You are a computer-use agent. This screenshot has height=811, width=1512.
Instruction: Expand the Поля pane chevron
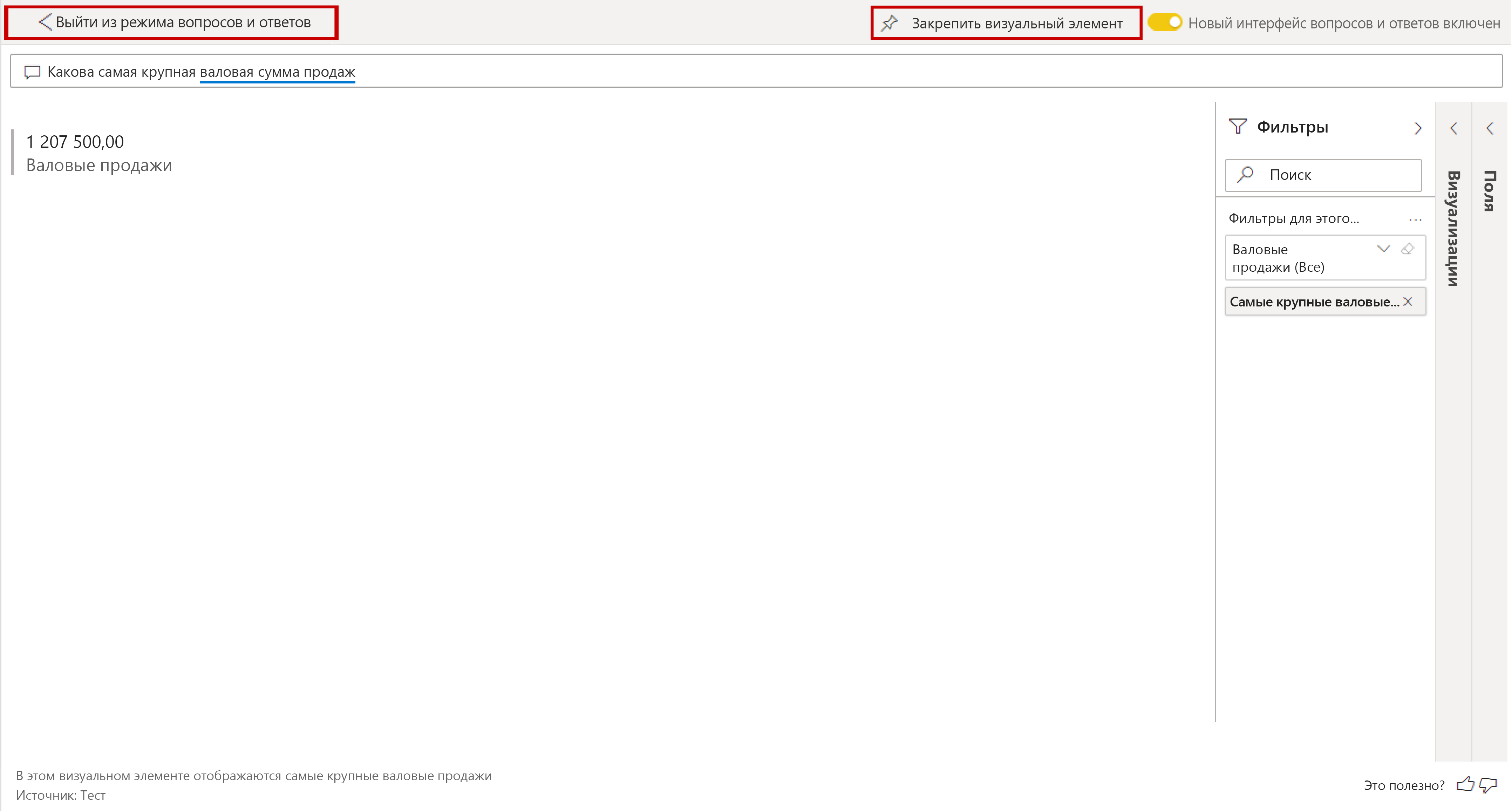pyautogui.click(x=1490, y=127)
